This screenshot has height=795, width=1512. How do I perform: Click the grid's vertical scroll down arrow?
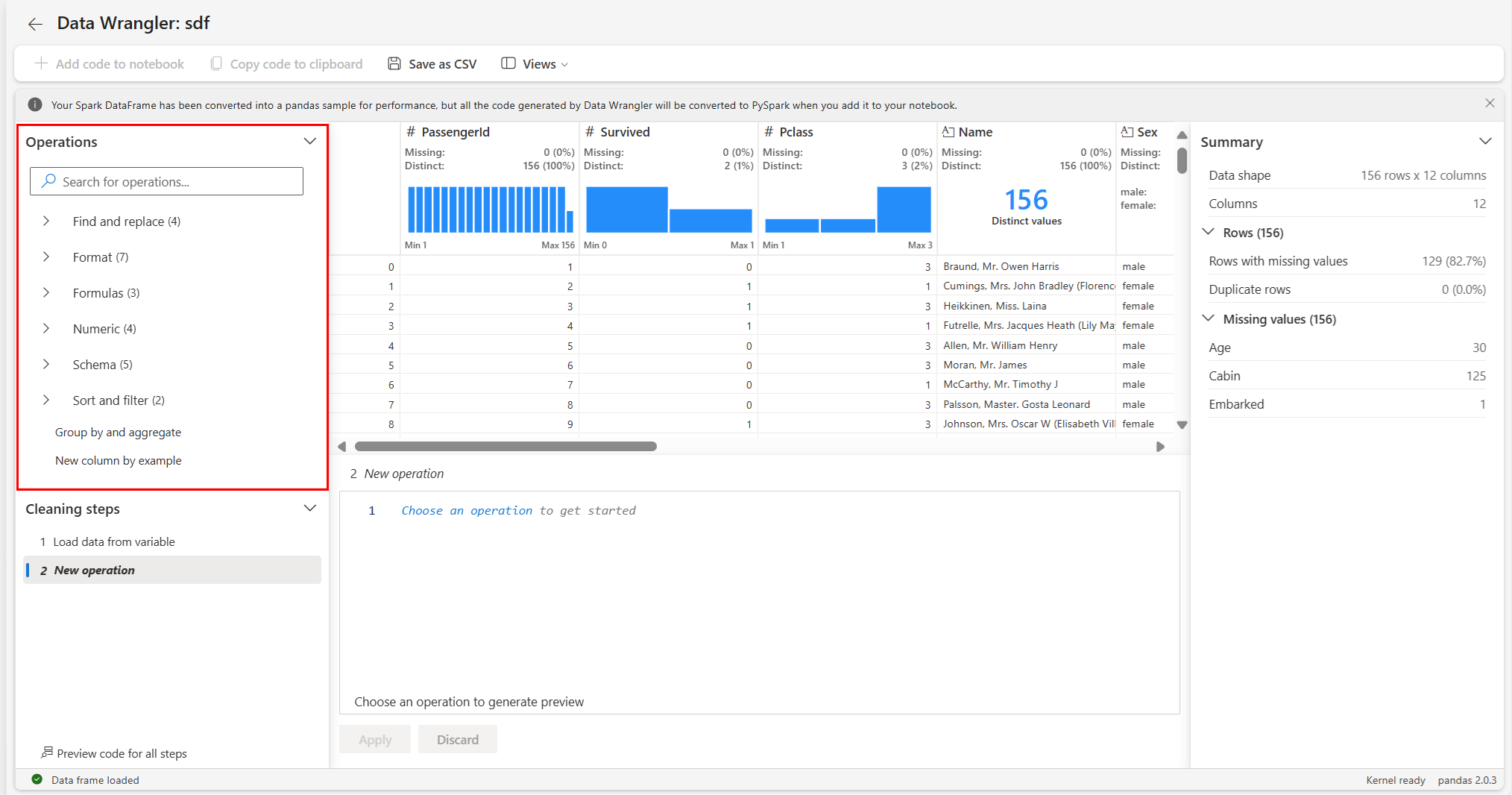pos(1182,425)
